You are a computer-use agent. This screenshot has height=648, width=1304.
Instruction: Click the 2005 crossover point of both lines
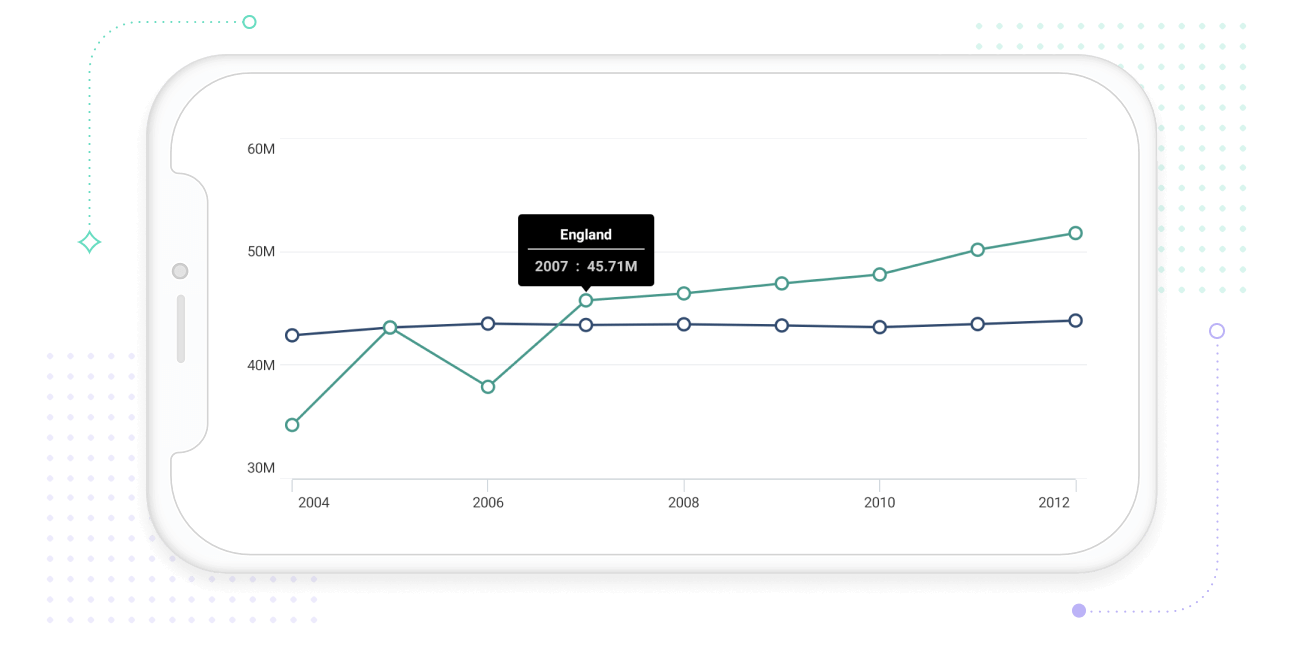click(390, 327)
